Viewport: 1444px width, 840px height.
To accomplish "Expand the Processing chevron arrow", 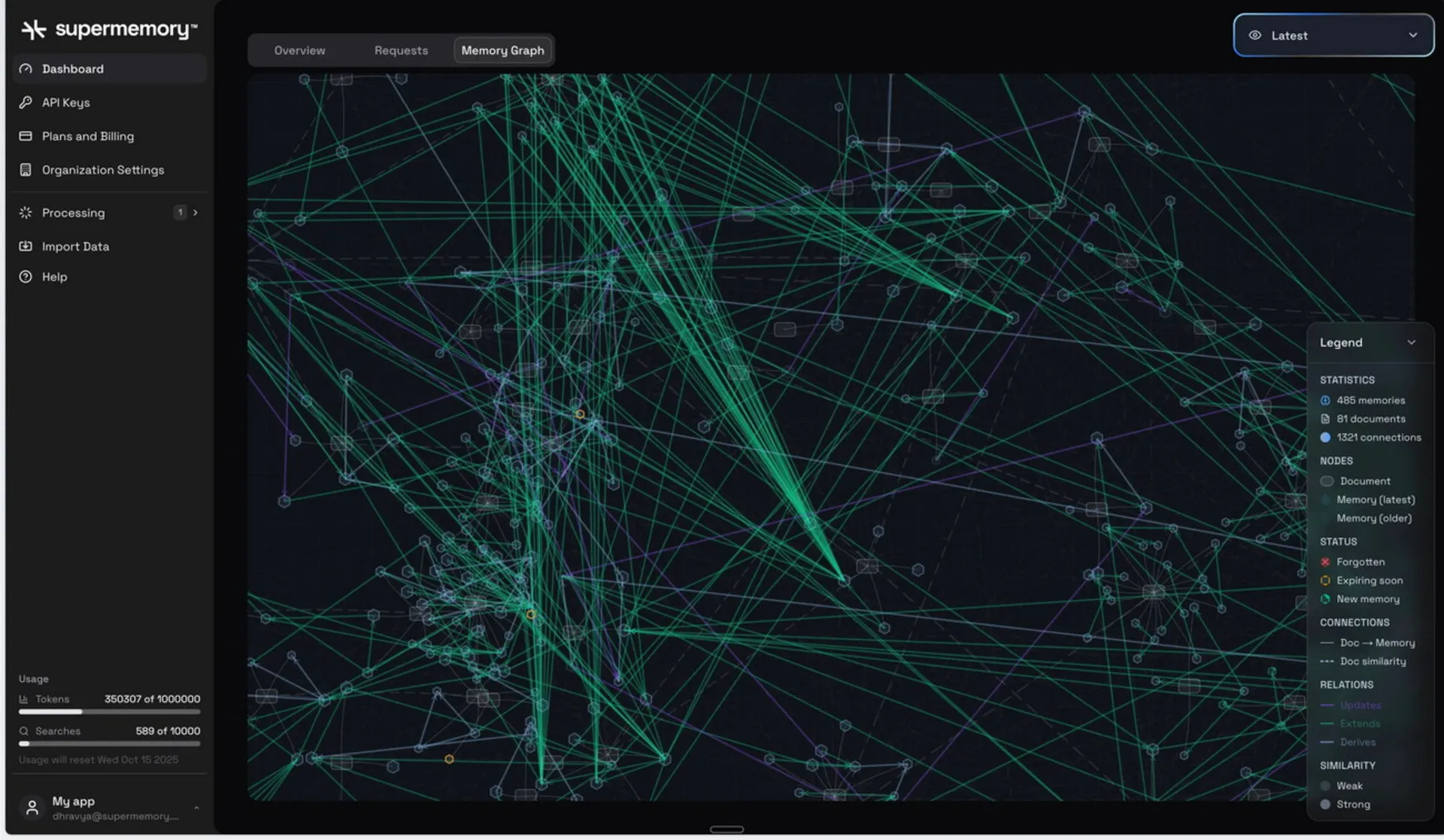I will 196,213.
